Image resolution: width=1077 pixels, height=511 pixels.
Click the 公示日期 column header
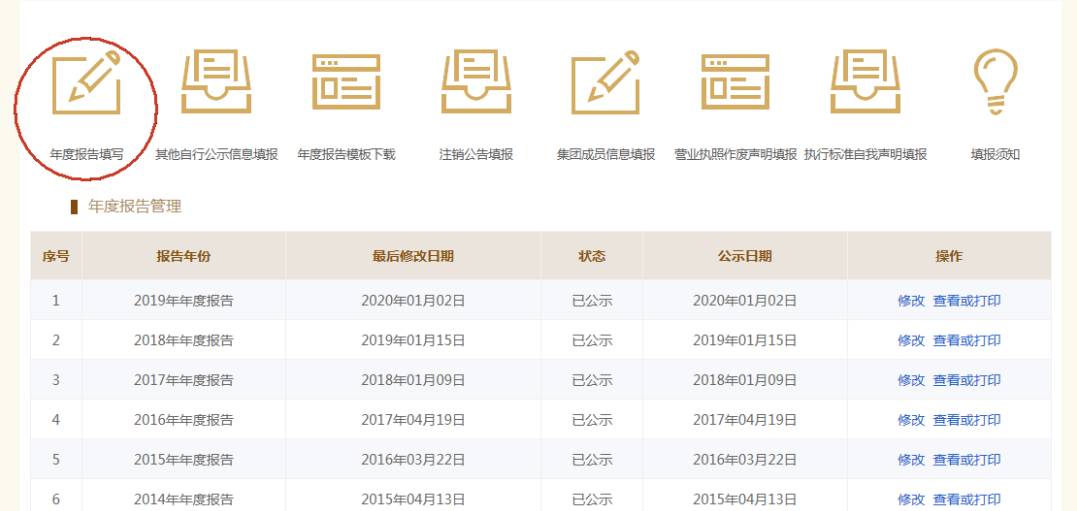pos(744,256)
